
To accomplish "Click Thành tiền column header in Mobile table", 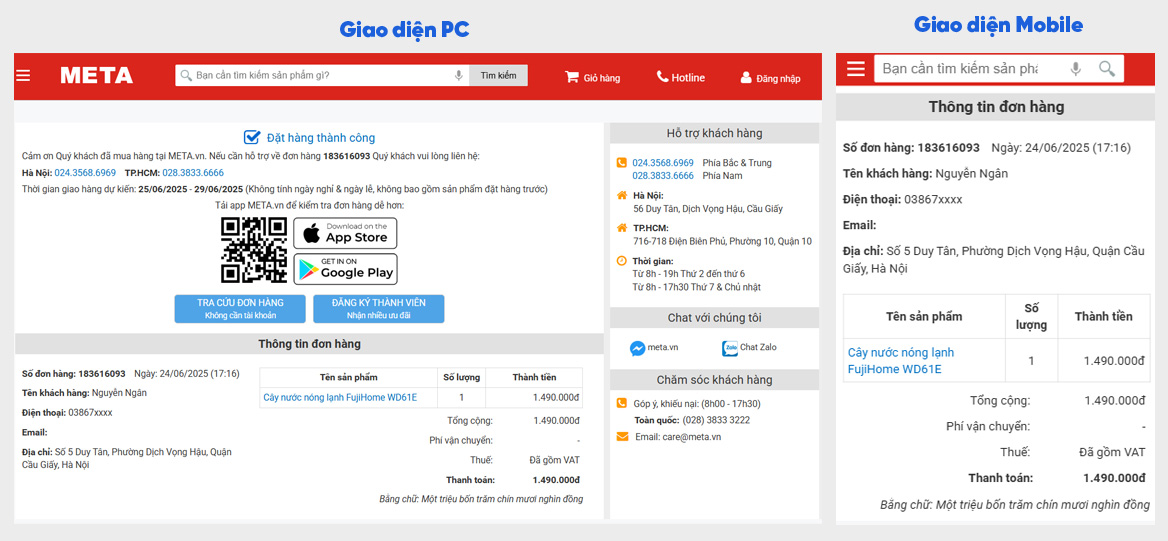I will coord(1103,317).
